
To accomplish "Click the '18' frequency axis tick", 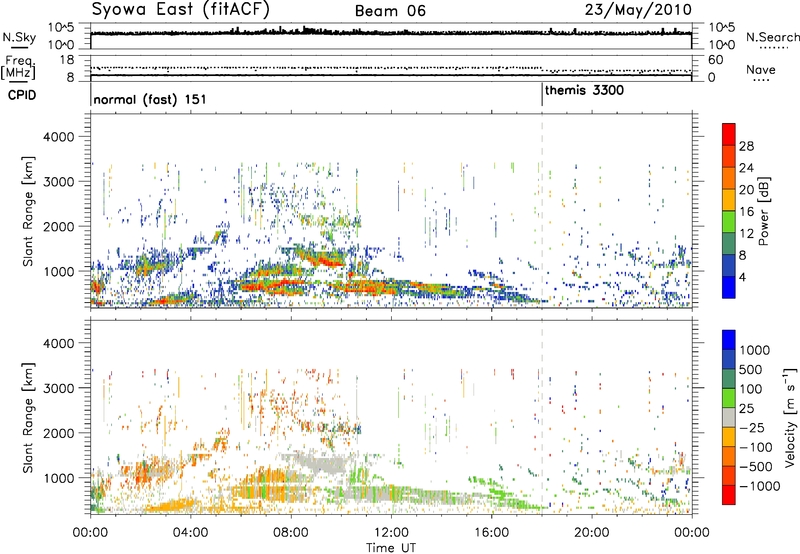I will [x=67, y=60].
